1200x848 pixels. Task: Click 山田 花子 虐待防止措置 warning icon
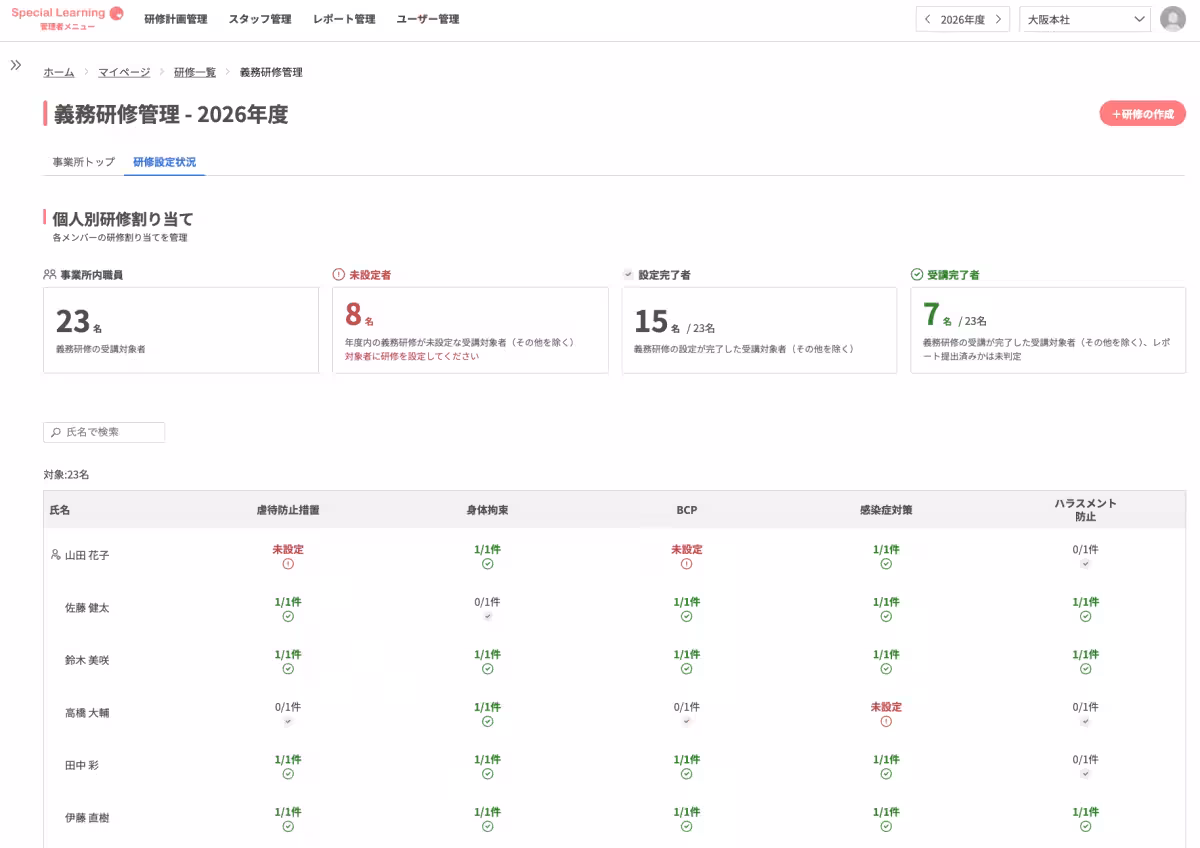[x=288, y=564]
